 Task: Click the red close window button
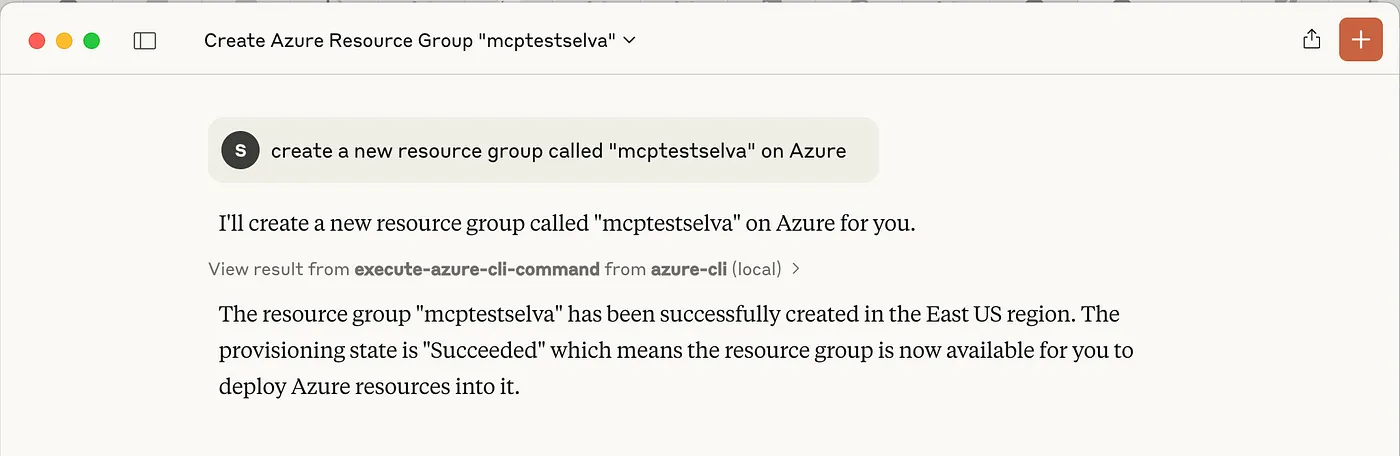(37, 41)
